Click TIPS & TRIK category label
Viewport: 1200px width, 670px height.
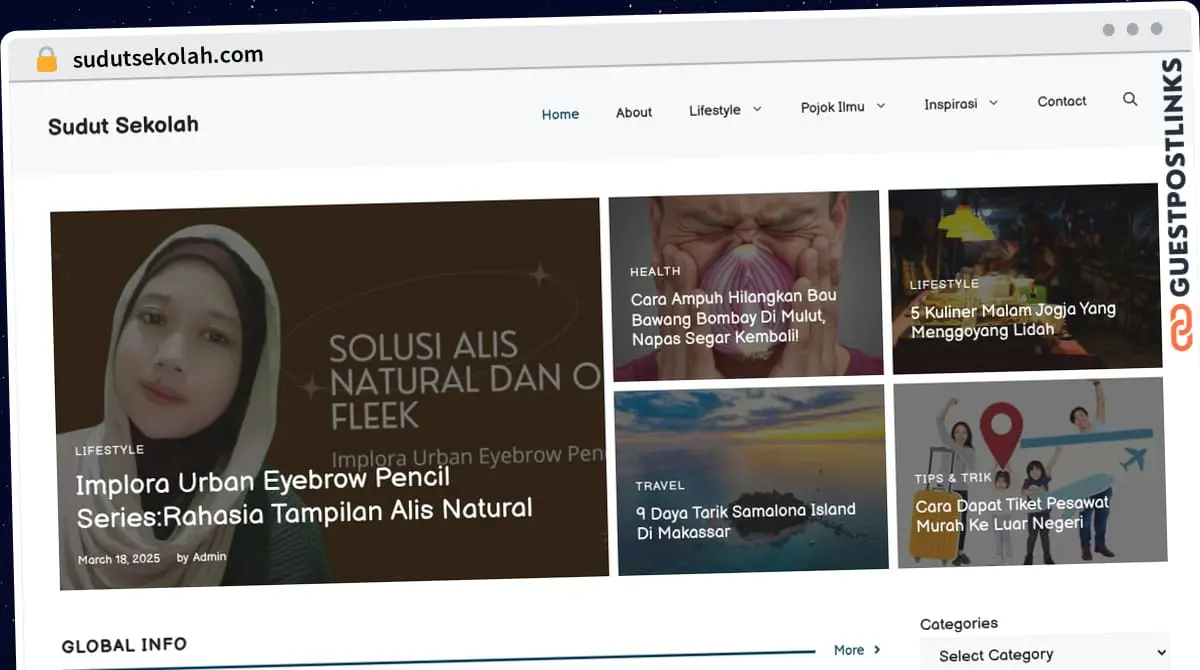pyautogui.click(x=953, y=478)
